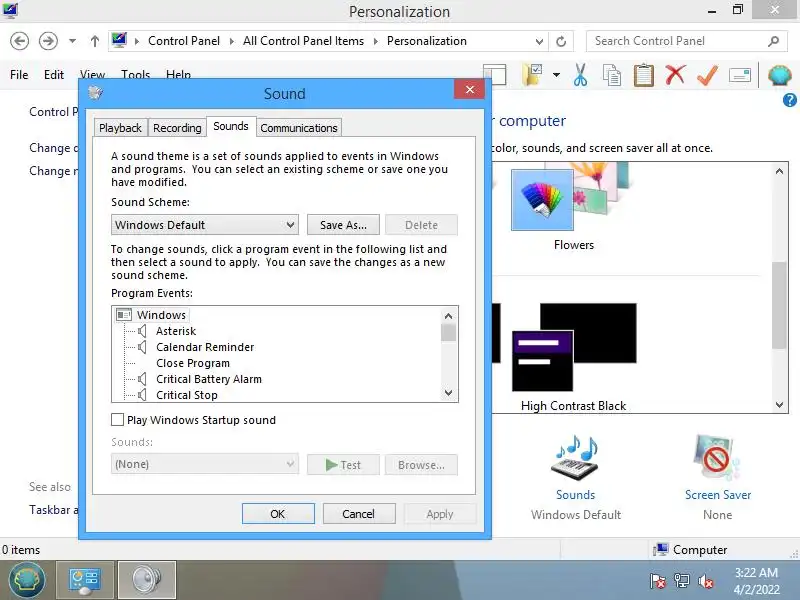Expand arrow after Control Panel breadcrumb
The image size is (800, 600).
(231, 41)
